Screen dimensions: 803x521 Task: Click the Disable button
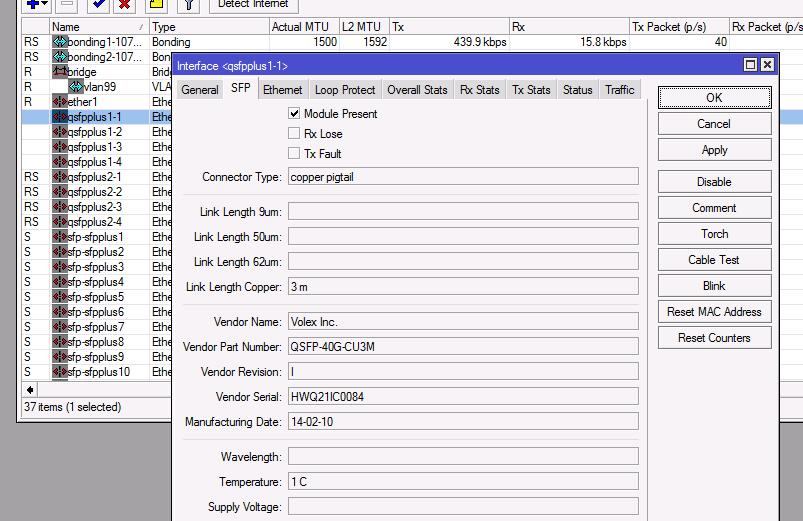coord(714,182)
